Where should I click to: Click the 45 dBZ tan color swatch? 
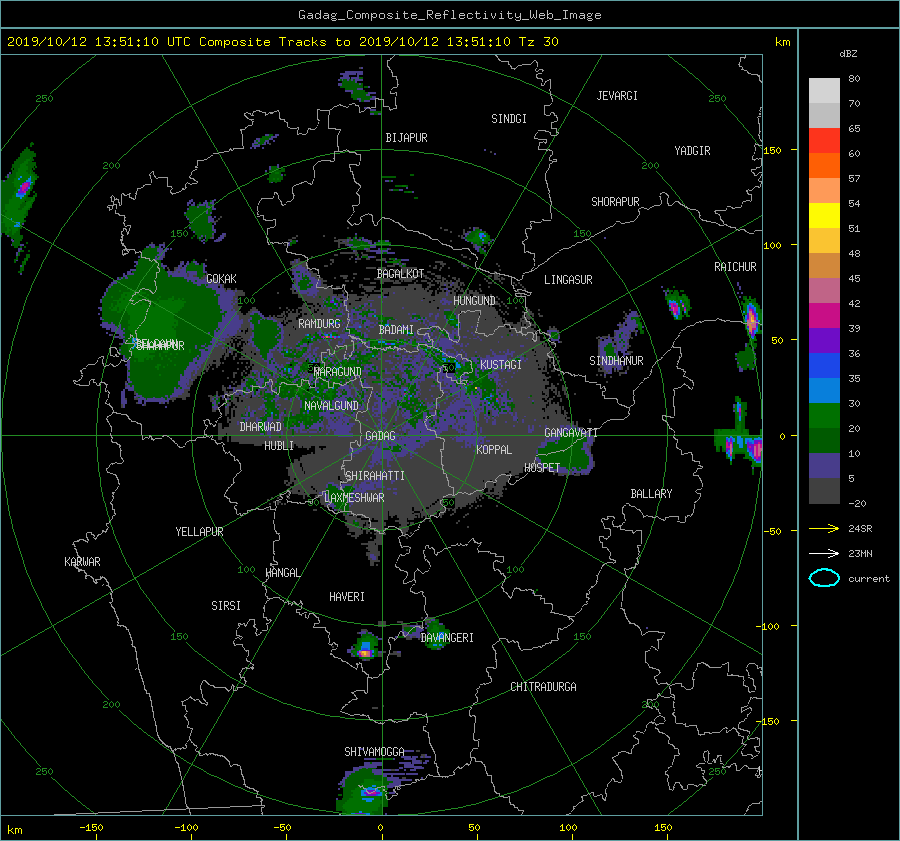[x=824, y=266]
